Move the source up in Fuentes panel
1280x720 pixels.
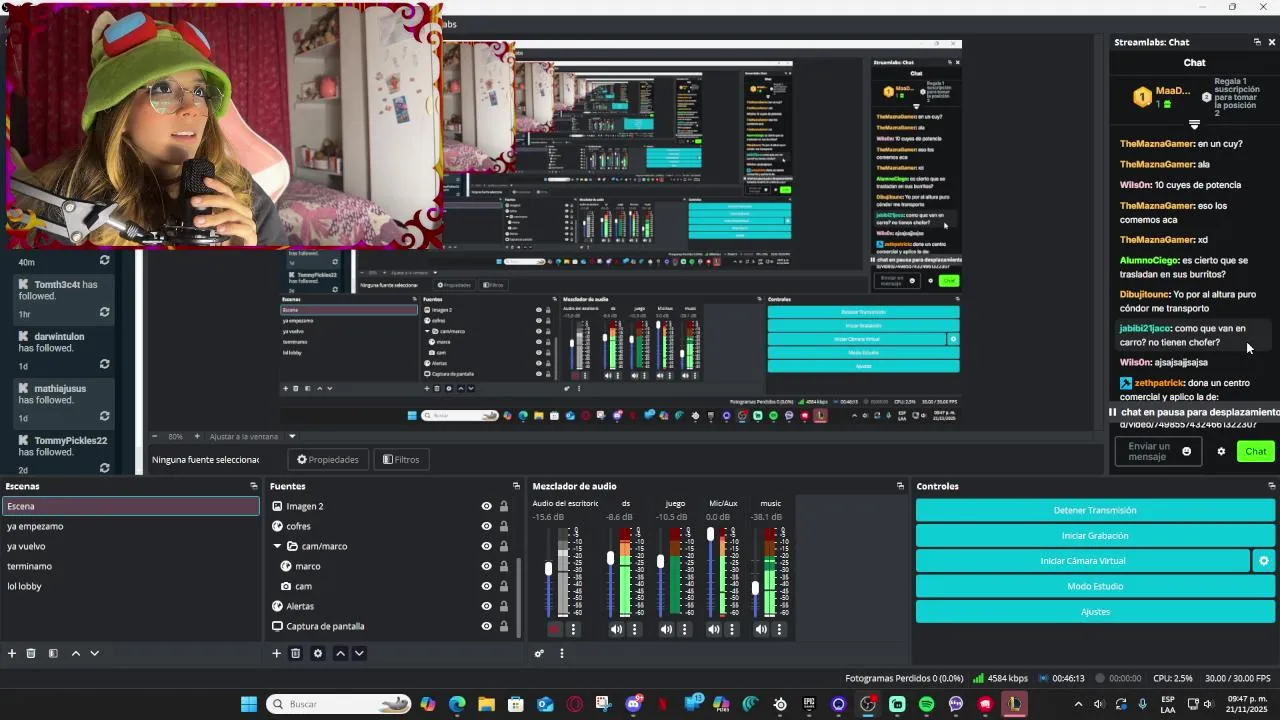tap(340, 653)
